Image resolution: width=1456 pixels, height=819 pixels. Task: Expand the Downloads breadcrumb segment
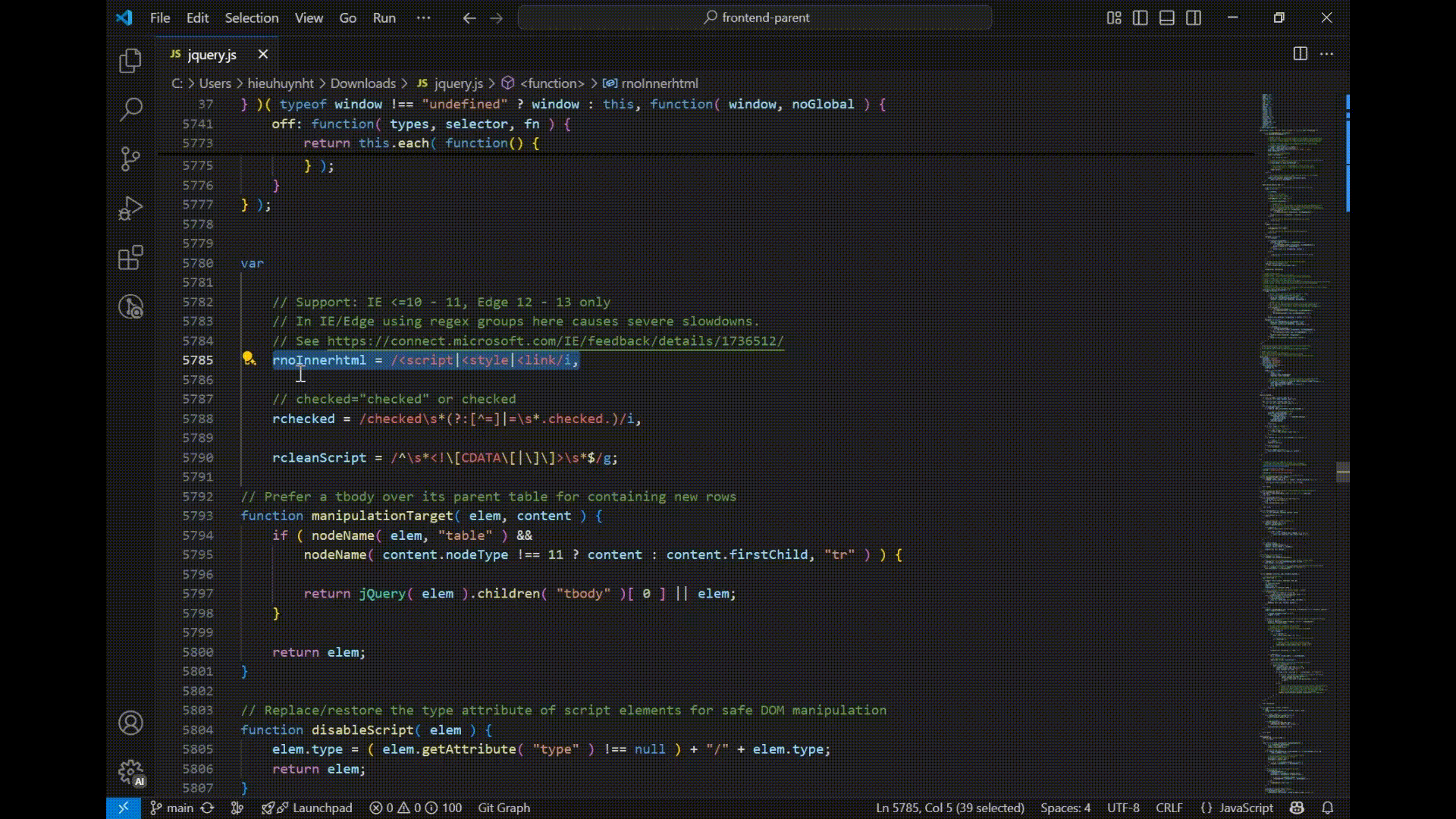pos(362,83)
